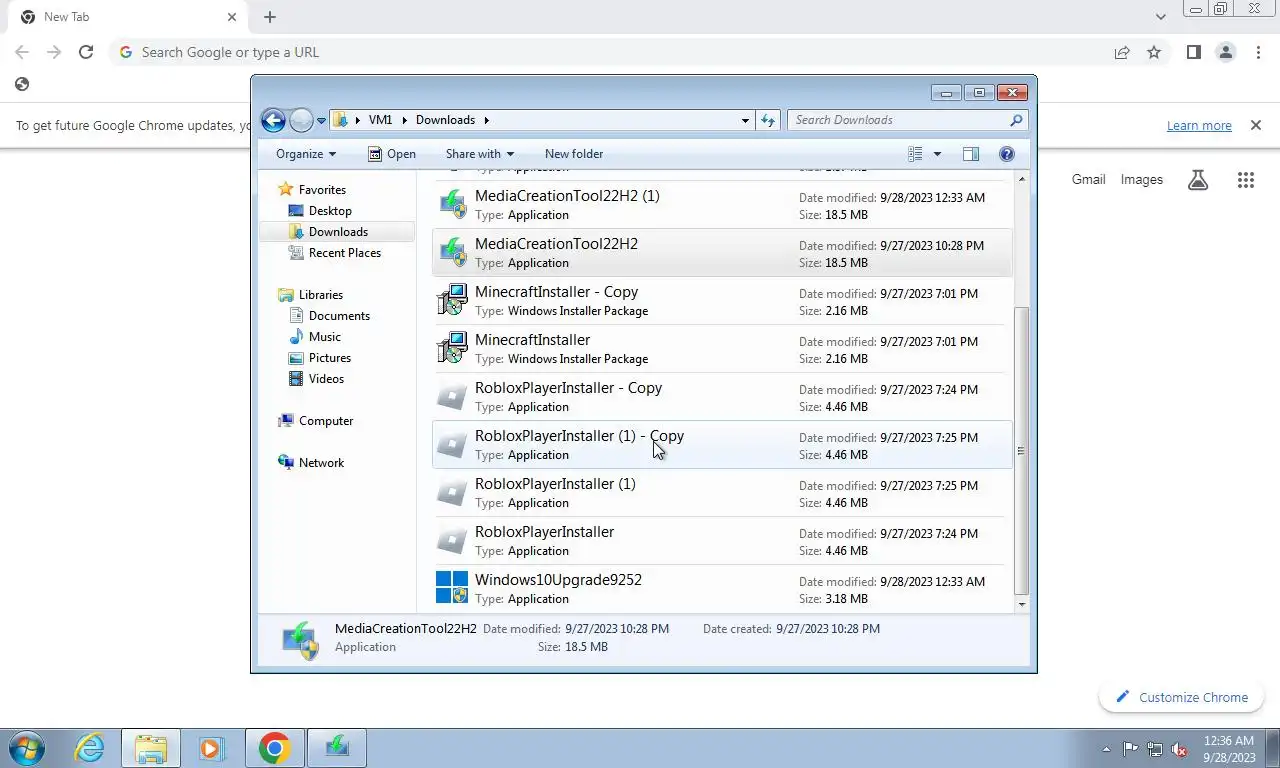
Task: Click Downloads in the address breadcrumb
Action: (445, 120)
